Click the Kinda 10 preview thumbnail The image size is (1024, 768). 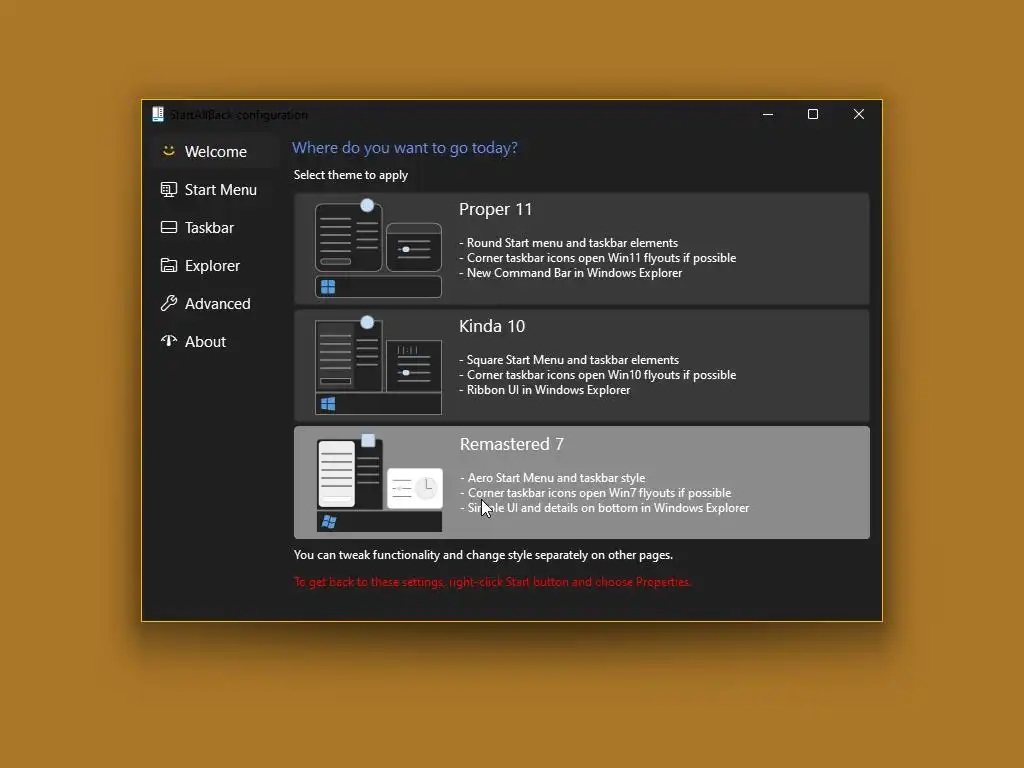[378, 366]
